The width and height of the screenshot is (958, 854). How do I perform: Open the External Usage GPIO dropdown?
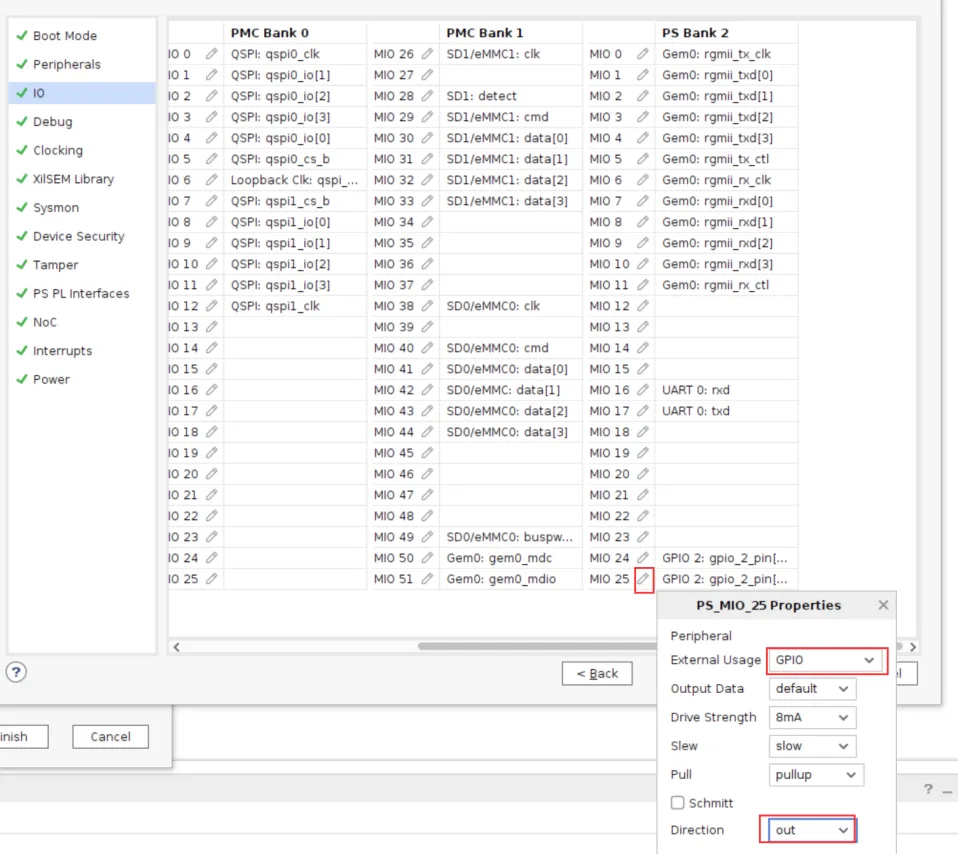(826, 660)
